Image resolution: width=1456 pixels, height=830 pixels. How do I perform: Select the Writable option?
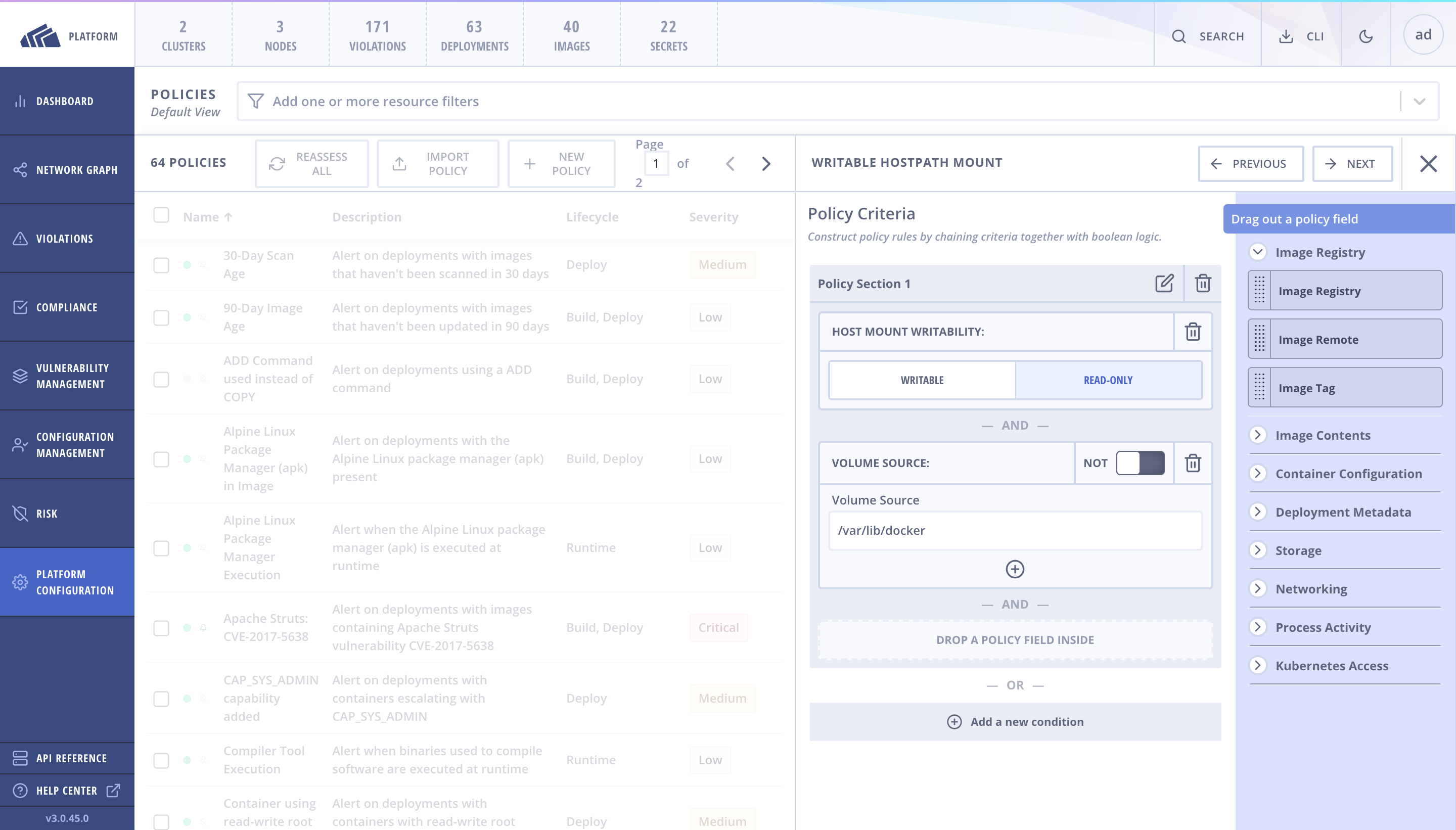point(922,380)
